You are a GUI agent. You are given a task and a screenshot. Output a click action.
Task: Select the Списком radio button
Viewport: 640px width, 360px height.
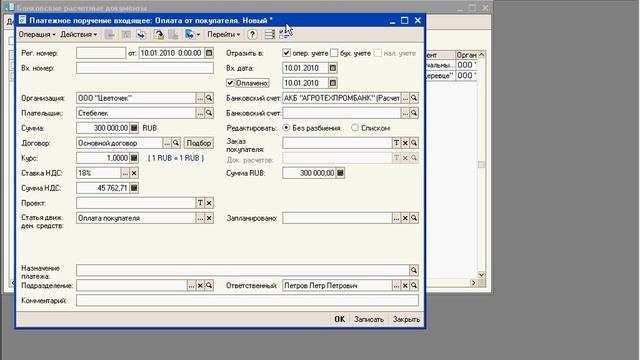pyautogui.click(x=355, y=128)
